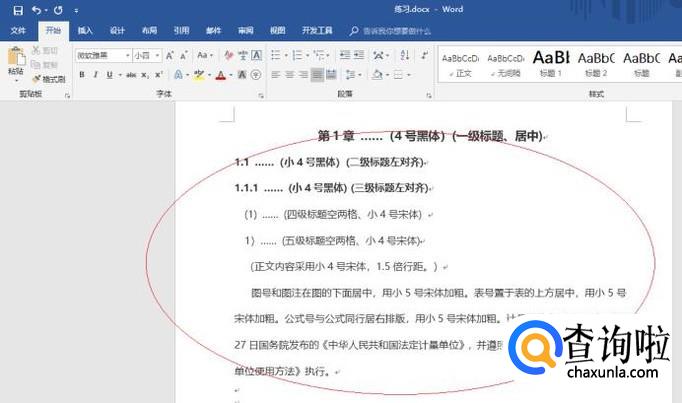Apply the Text Effects outlined A icon

(178, 75)
